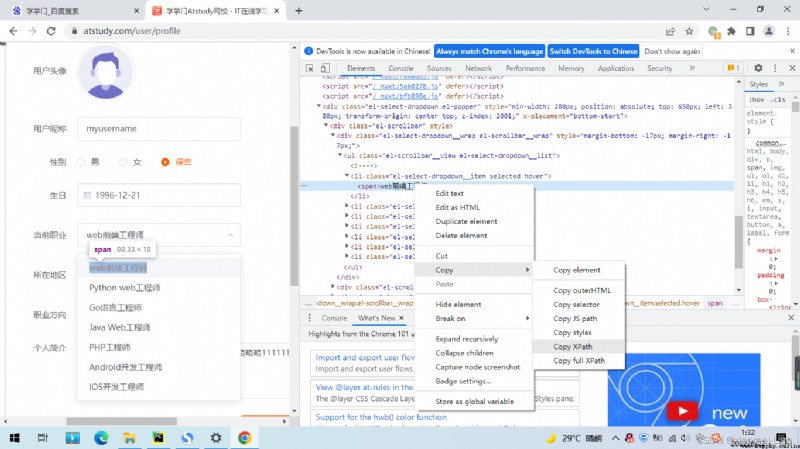Open Chrome from the taskbar
The height and width of the screenshot is (449, 800).
tap(244, 438)
